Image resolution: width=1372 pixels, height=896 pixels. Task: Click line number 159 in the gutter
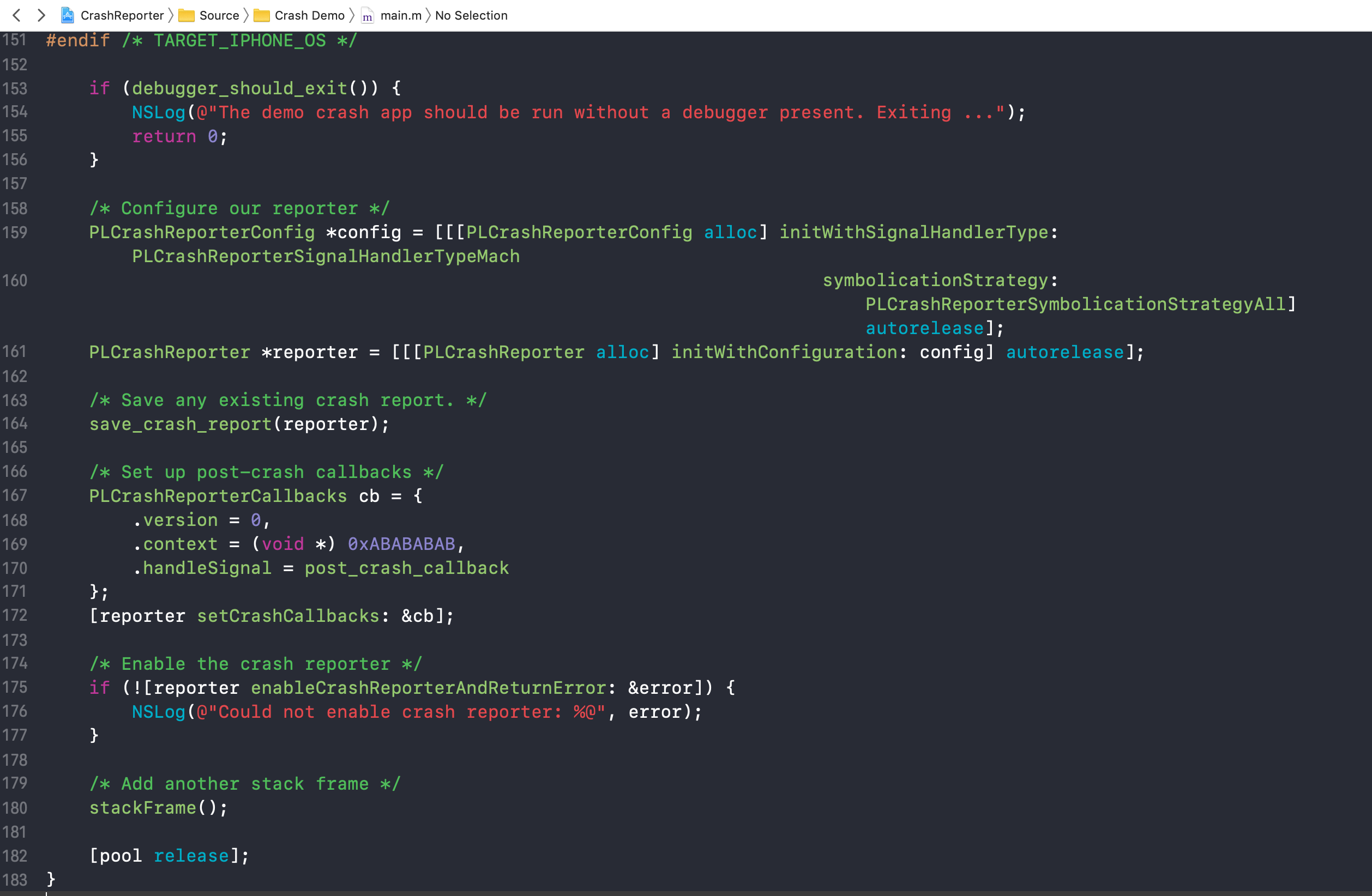pyautogui.click(x=14, y=232)
